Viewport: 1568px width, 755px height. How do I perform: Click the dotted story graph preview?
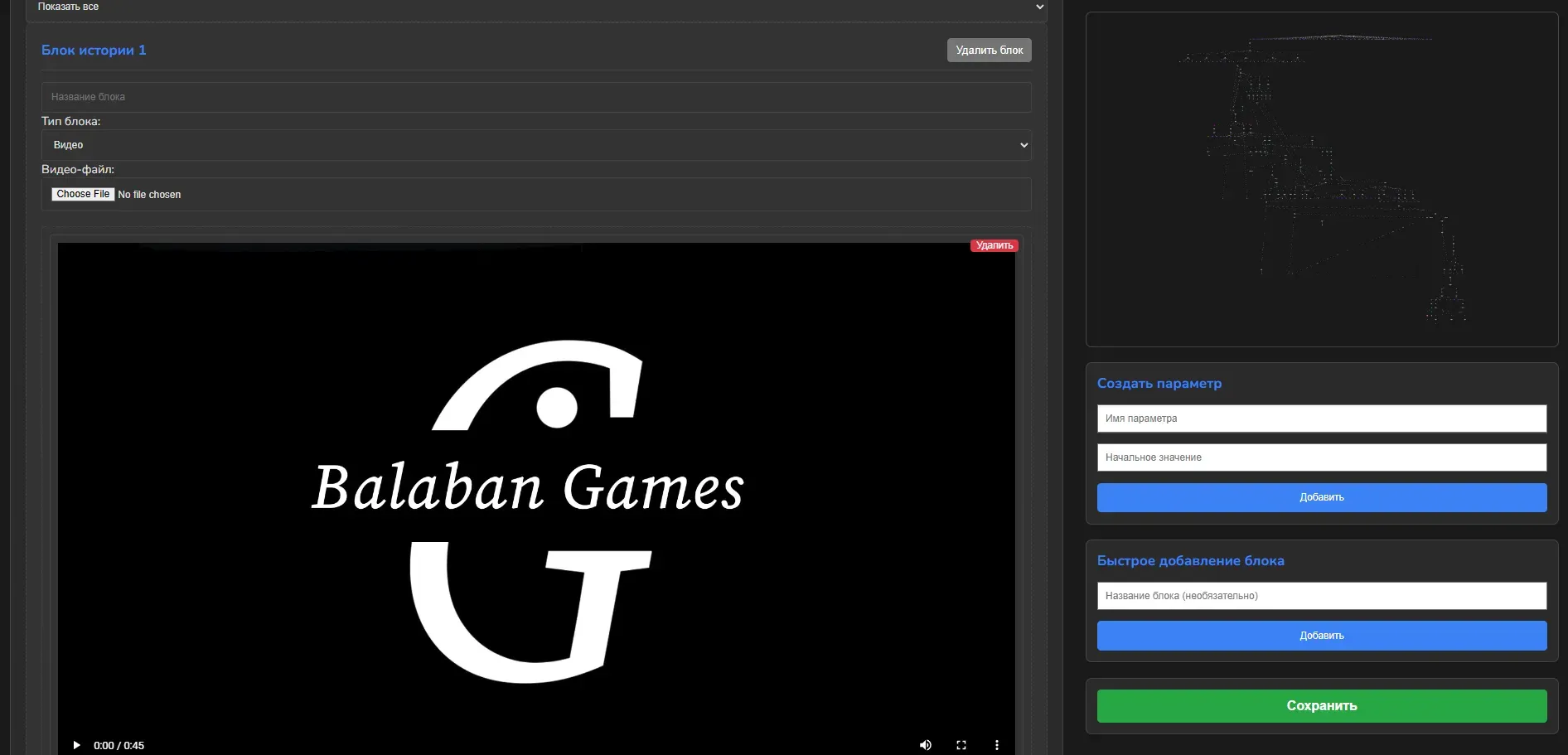tap(1321, 180)
